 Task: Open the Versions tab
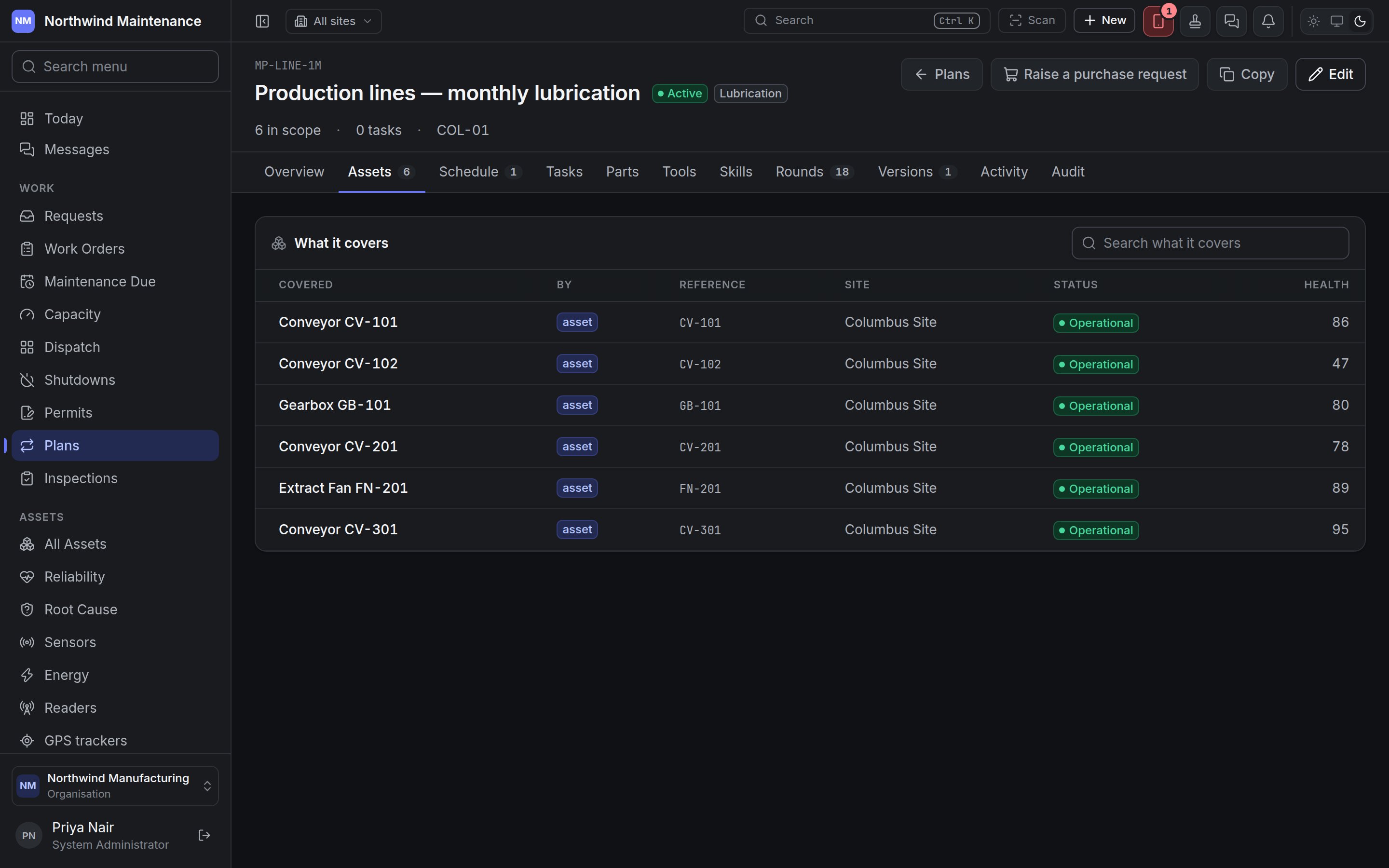pos(917,172)
